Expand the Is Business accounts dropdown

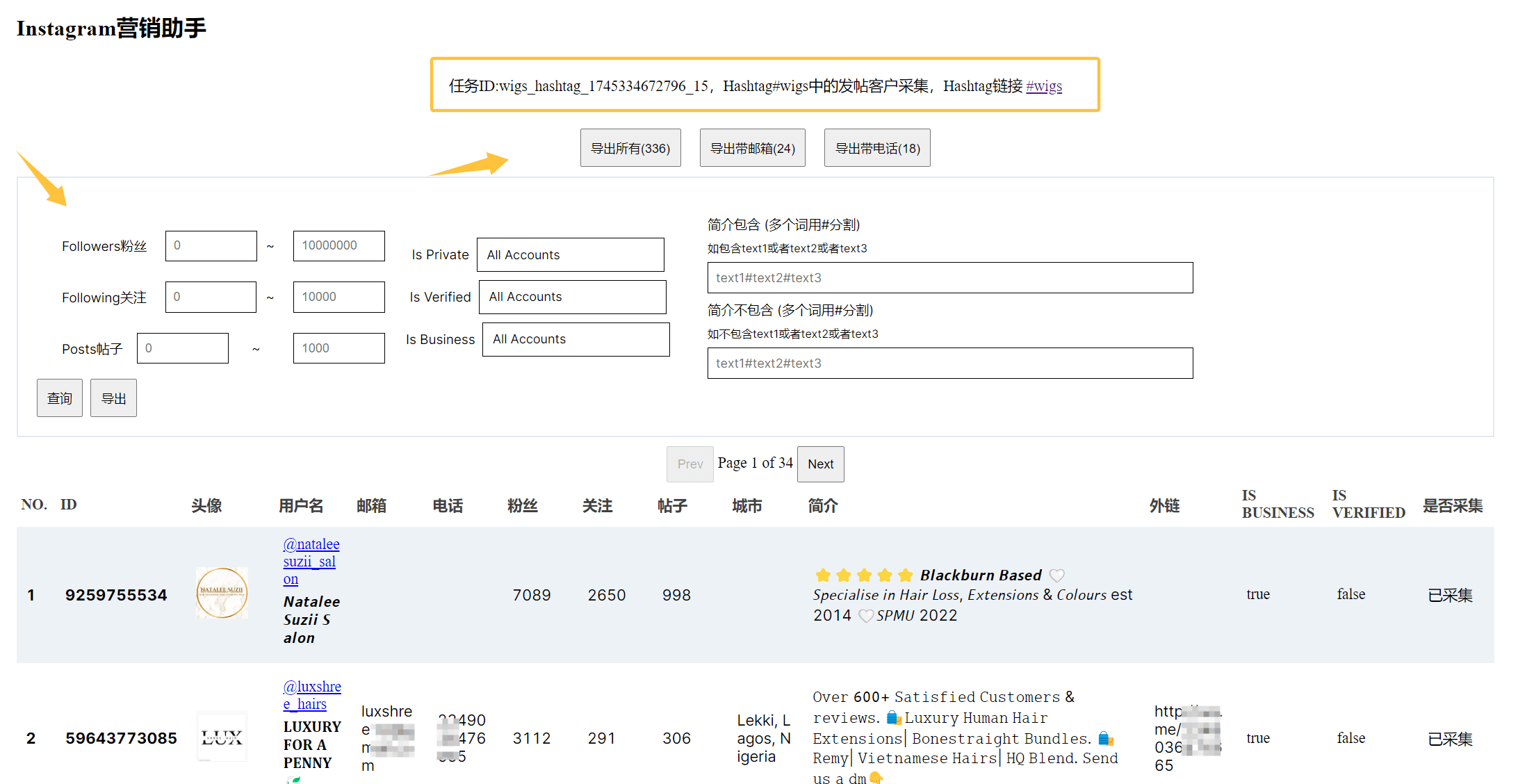point(576,339)
